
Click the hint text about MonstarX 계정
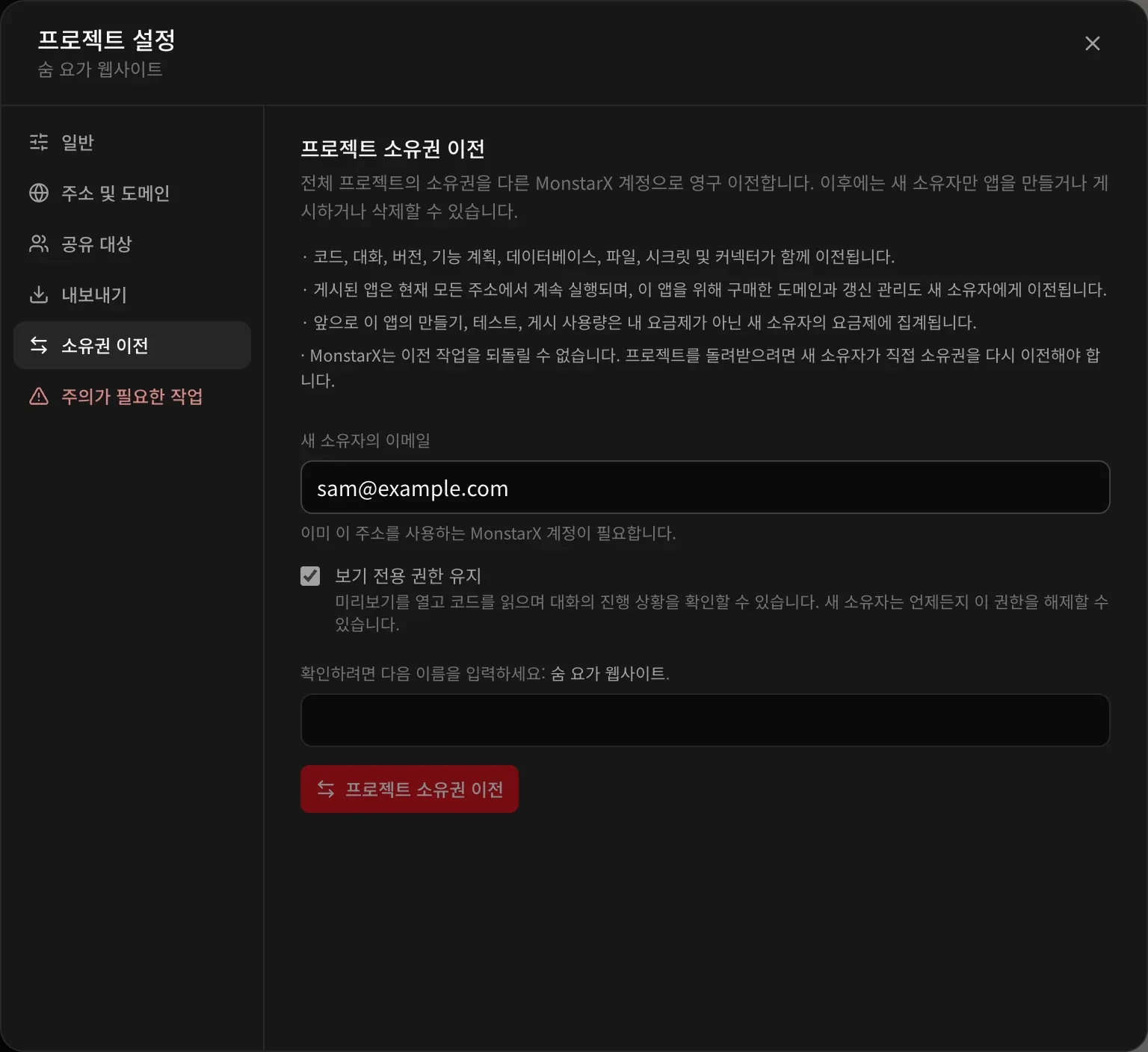click(488, 533)
